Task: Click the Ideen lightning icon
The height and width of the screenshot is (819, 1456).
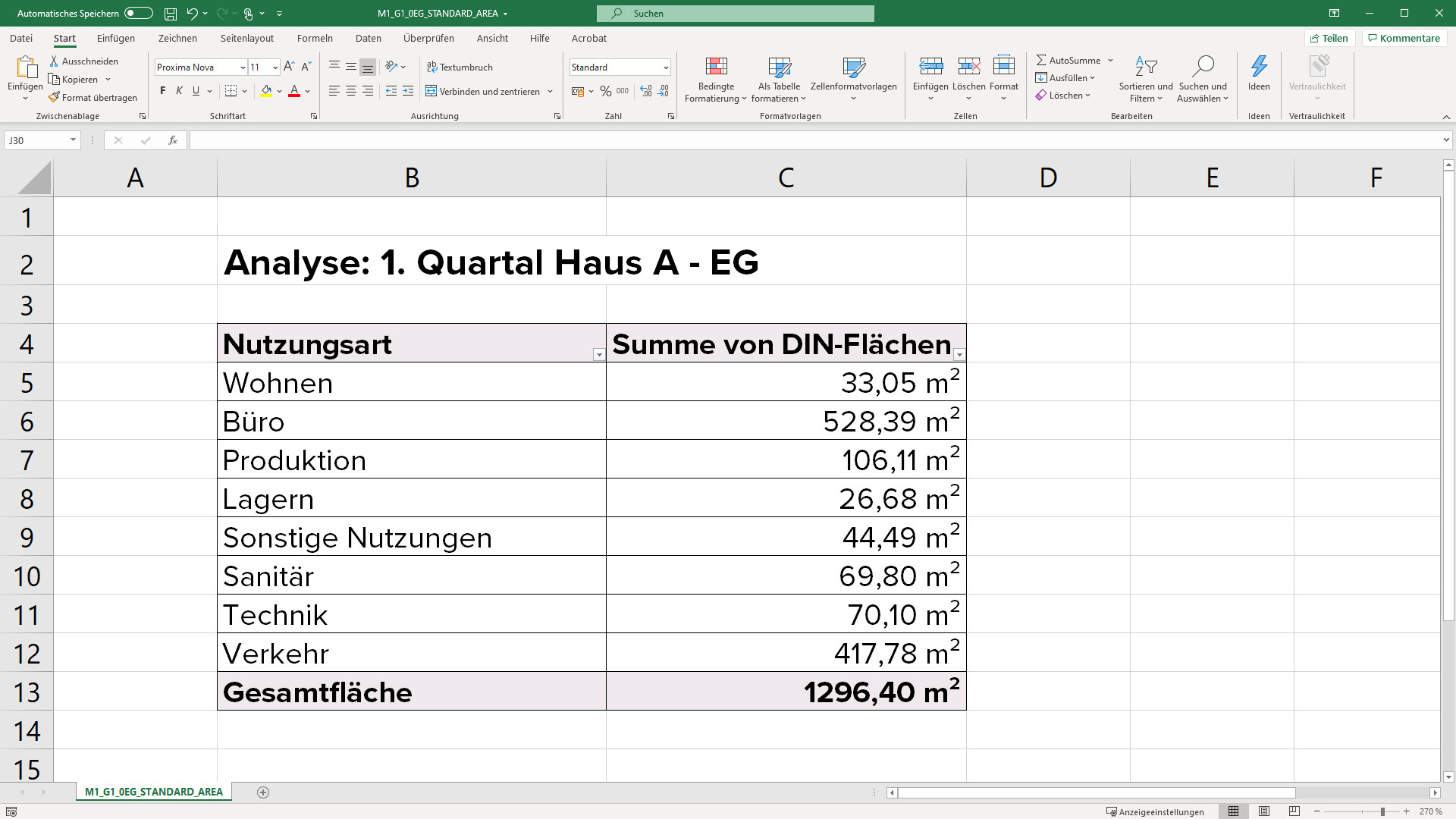Action: (x=1259, y=67)
